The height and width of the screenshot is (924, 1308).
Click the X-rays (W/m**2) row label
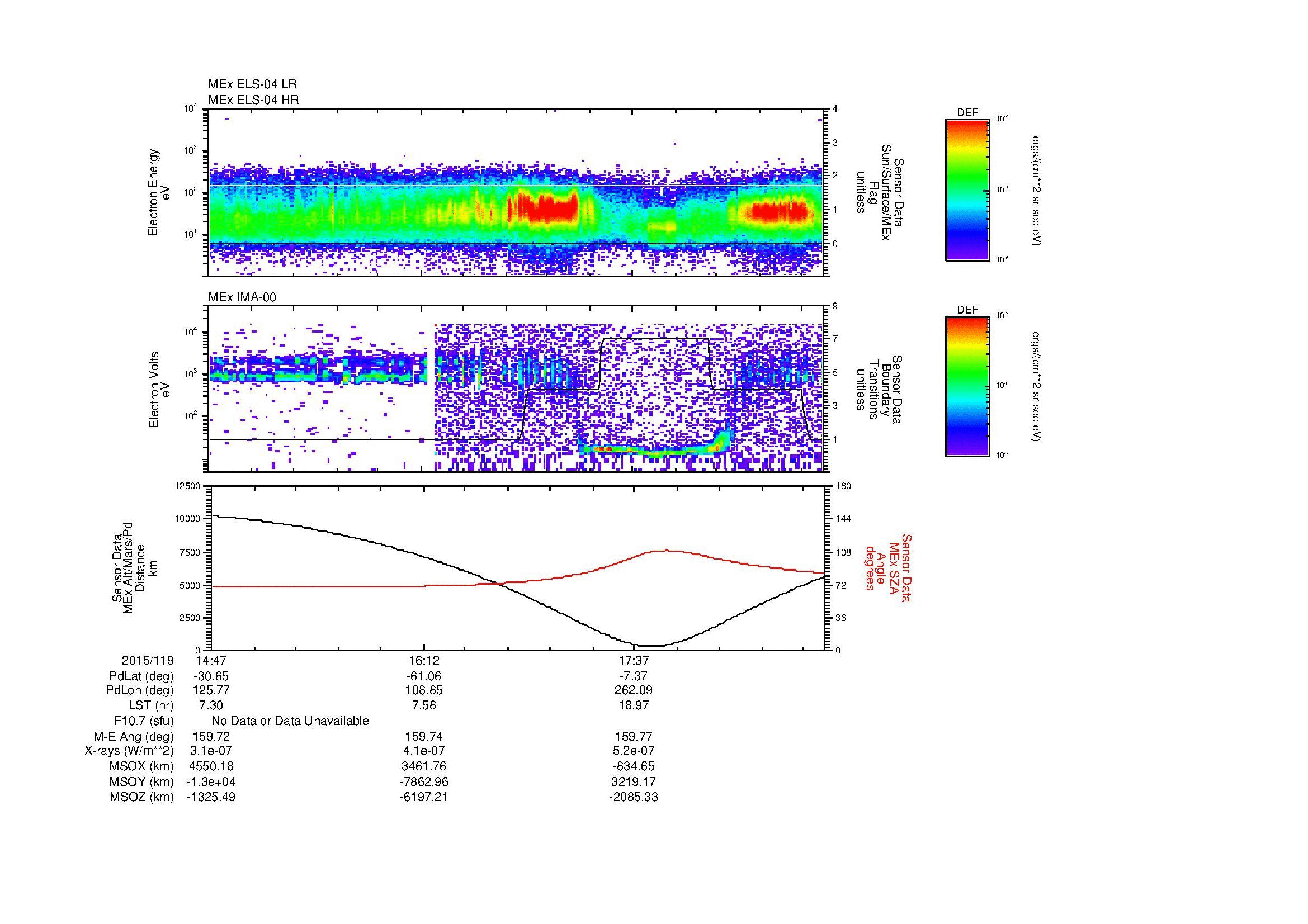[129, 751]
